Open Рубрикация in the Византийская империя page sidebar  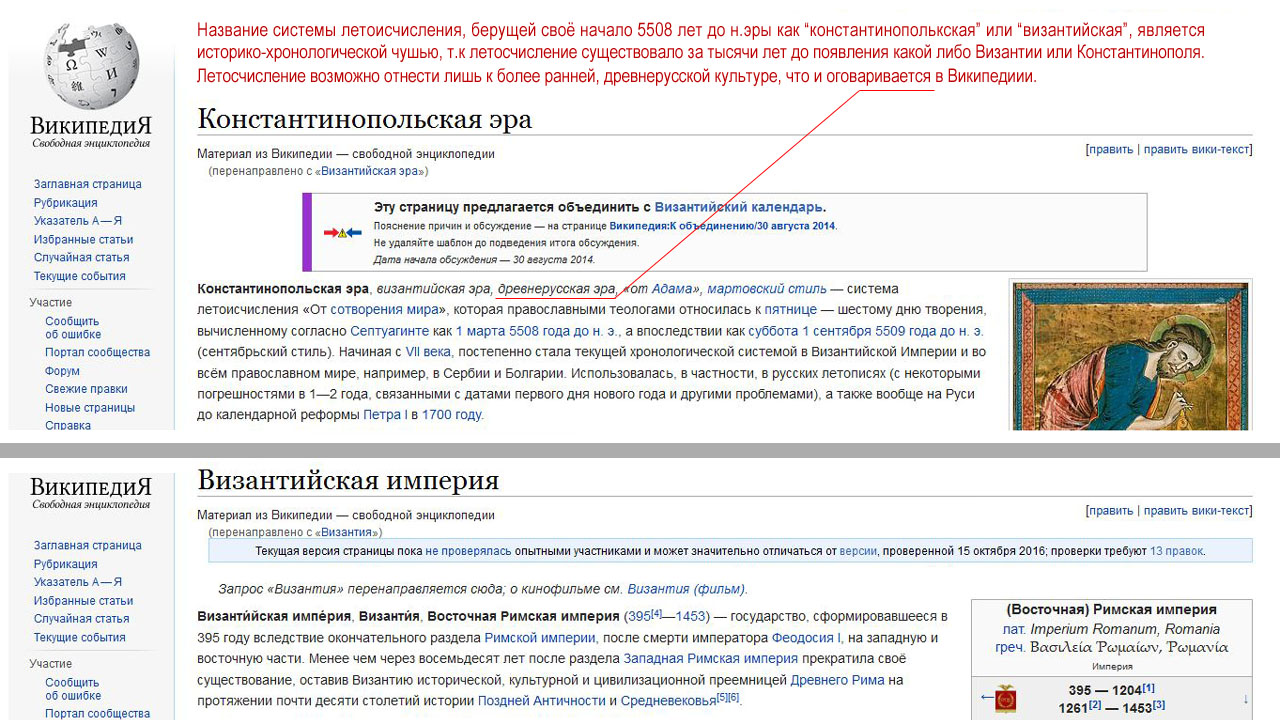[66, 565]
